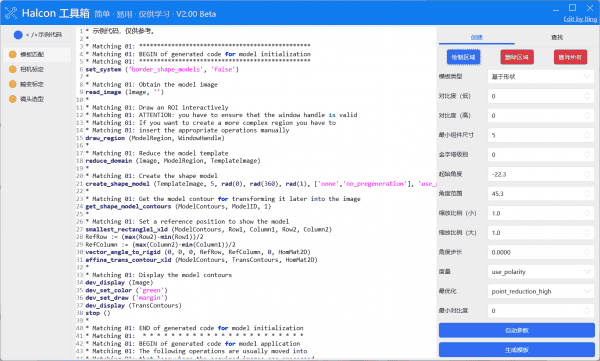Show the </> 示例代码 view
Screen dimensions: 600x361
pyautogui.click(x=38, y=35)
